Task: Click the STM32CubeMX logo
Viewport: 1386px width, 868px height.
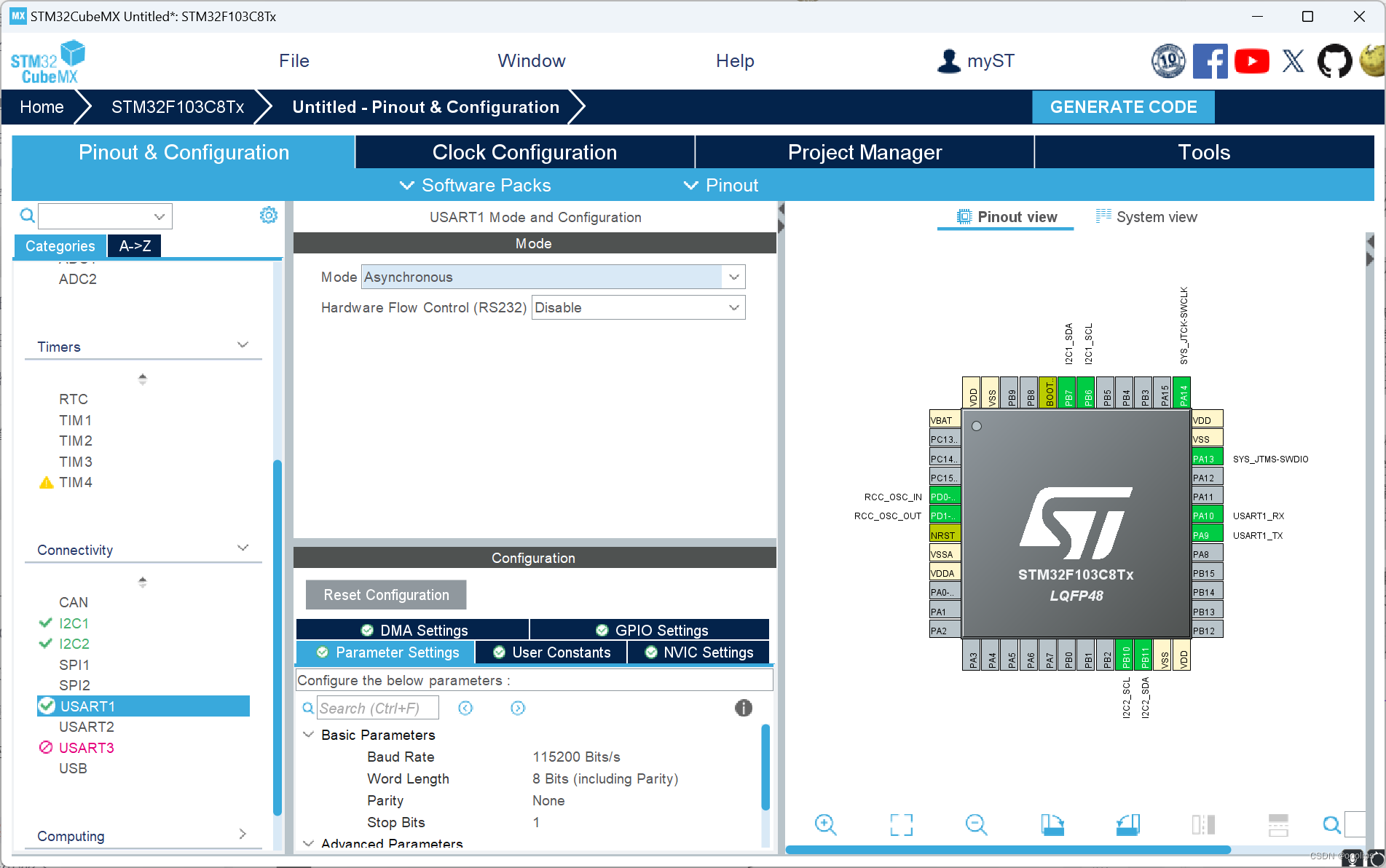Action: (x=48, y=63)
